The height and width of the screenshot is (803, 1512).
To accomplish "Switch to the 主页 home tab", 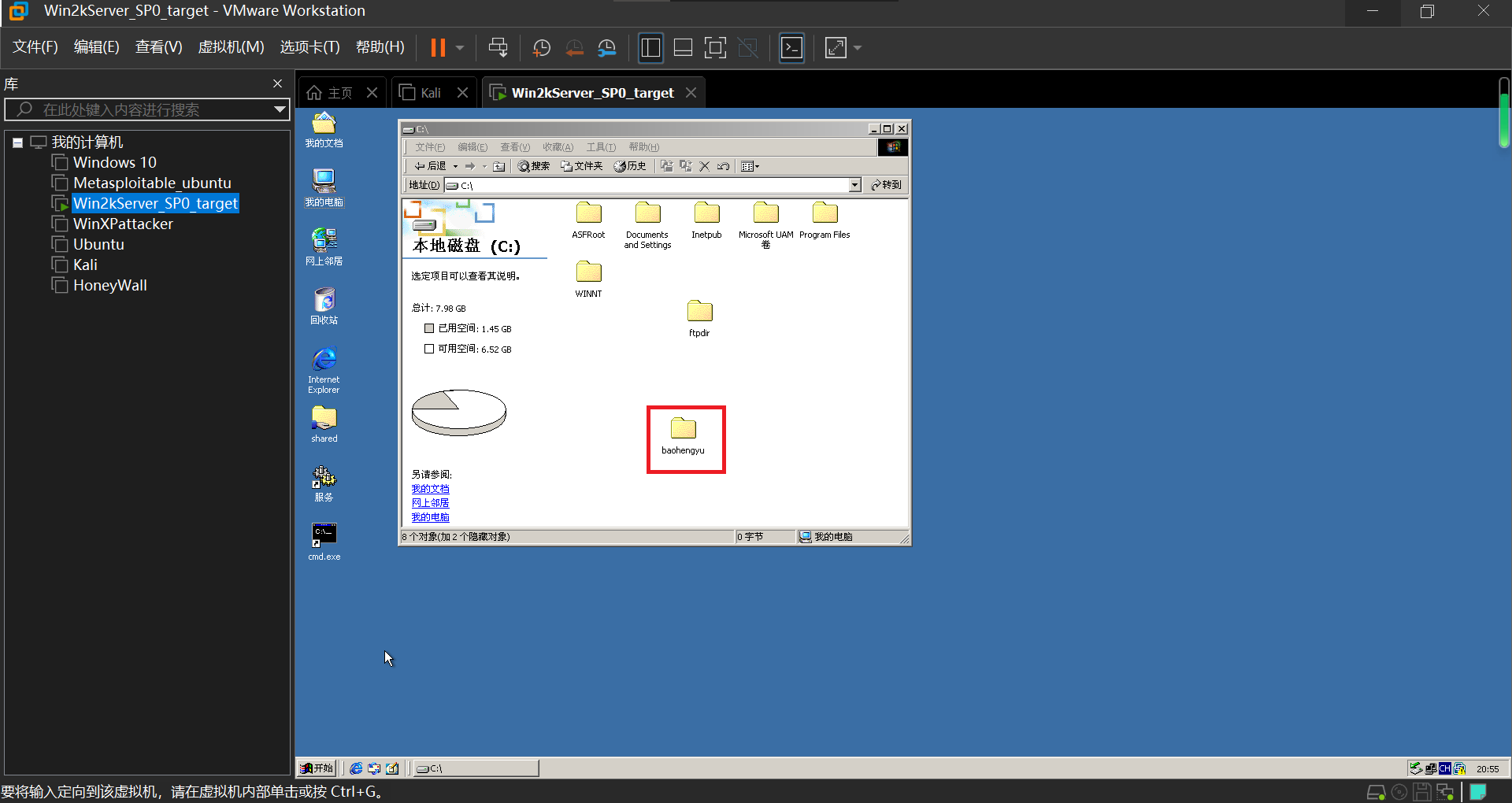I will pyautogui.click(x=339, y=93).
